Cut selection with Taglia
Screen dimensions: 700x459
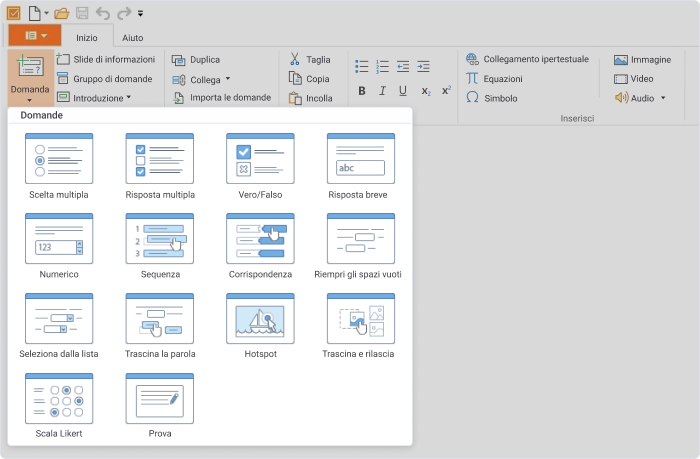click(310, 59)
